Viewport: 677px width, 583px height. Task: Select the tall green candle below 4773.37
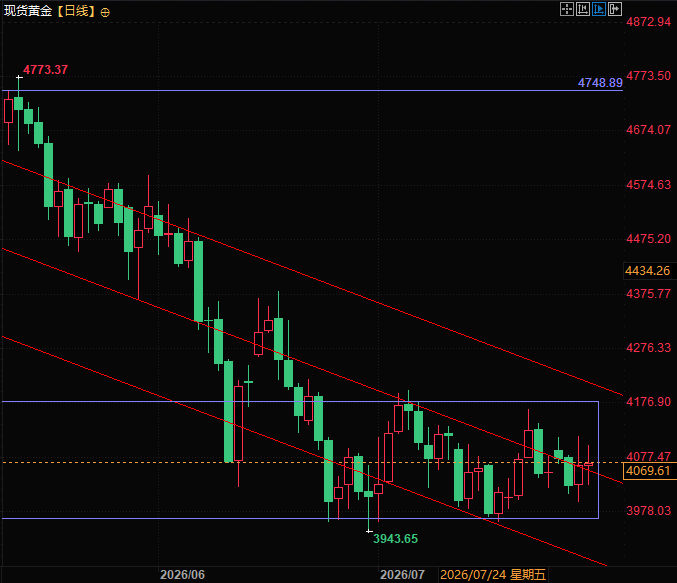point(19,114)
